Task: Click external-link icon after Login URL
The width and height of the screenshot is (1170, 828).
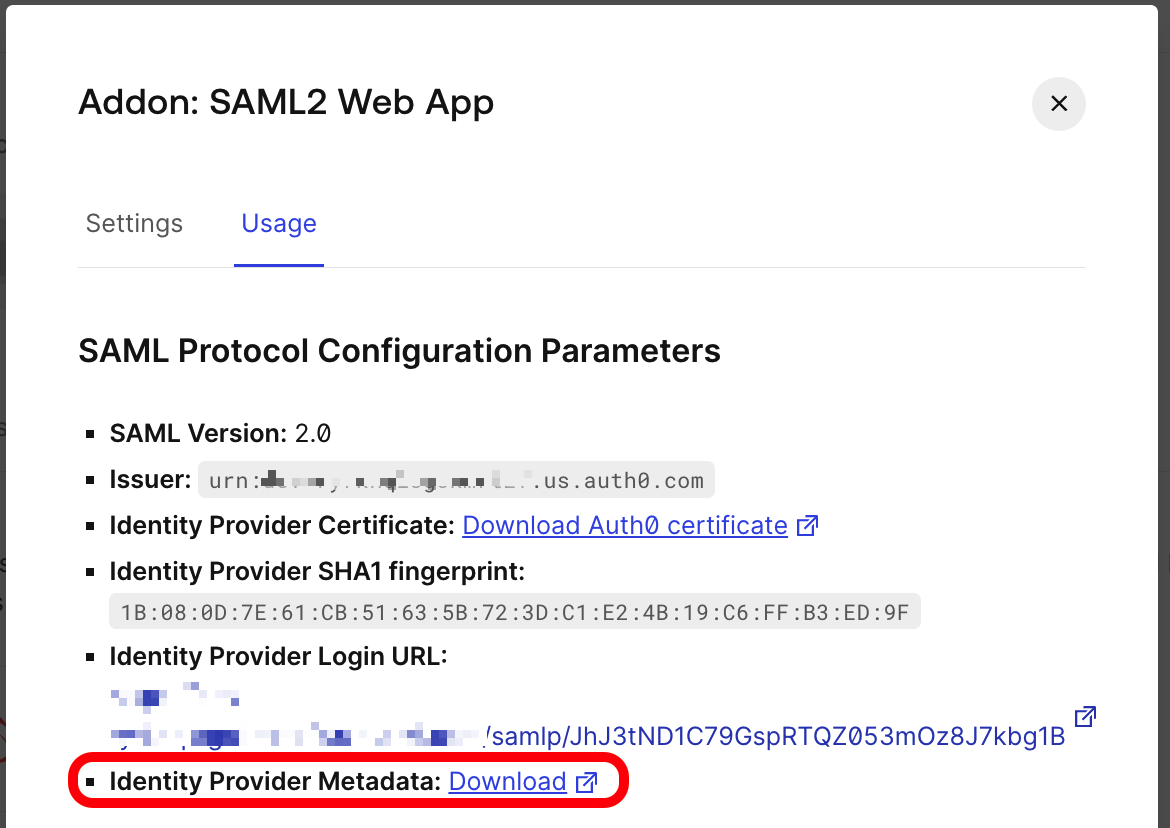Action: [1085, 716]
